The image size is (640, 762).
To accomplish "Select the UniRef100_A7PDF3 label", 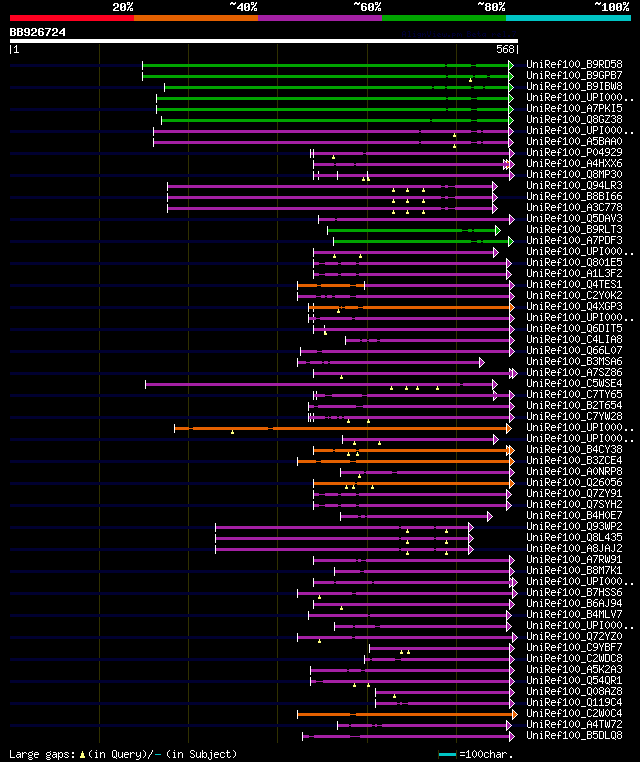I will pyautogui.click(x=574, y=241).
